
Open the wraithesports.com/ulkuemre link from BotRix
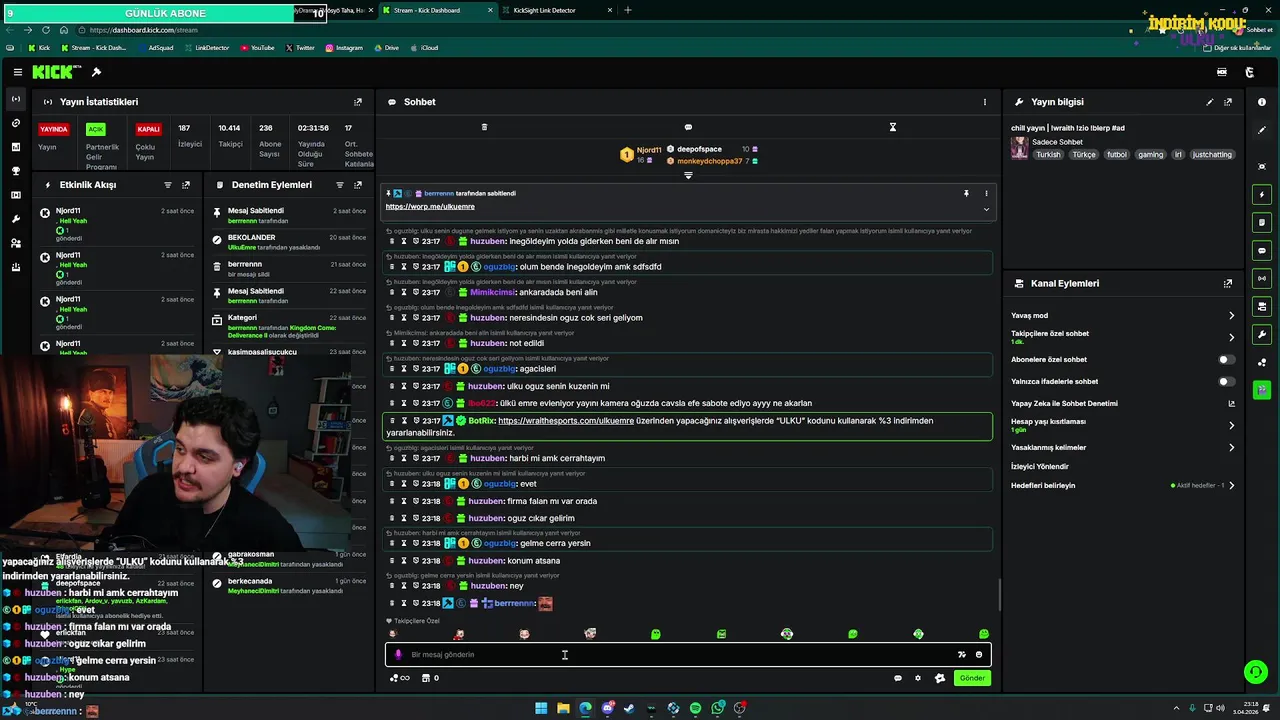coord(566,421)
